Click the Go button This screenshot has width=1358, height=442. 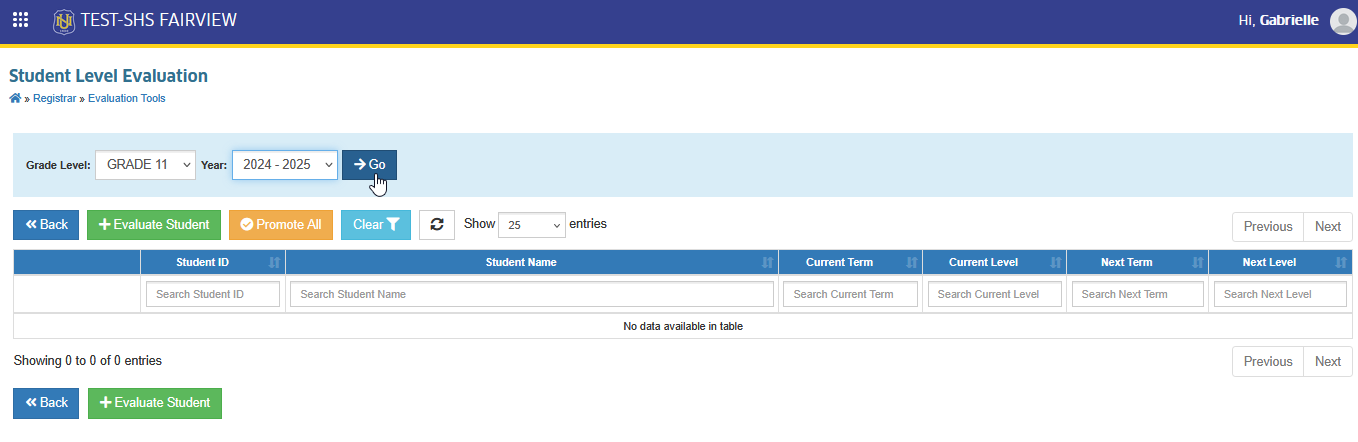370,165
